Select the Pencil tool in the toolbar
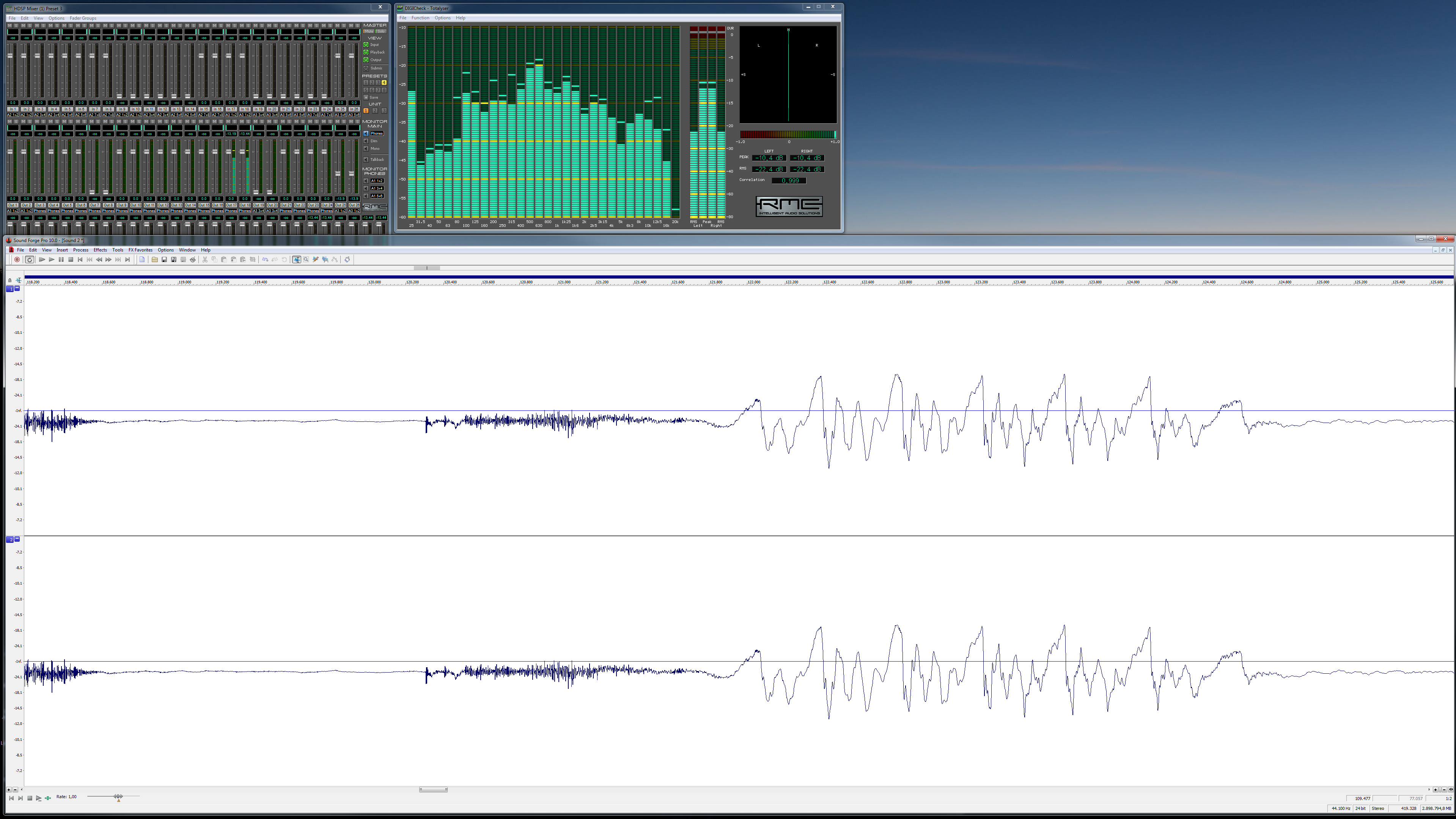Image resolution: width=1456 pixels, height=819 pixels. [x=315, y=260]
